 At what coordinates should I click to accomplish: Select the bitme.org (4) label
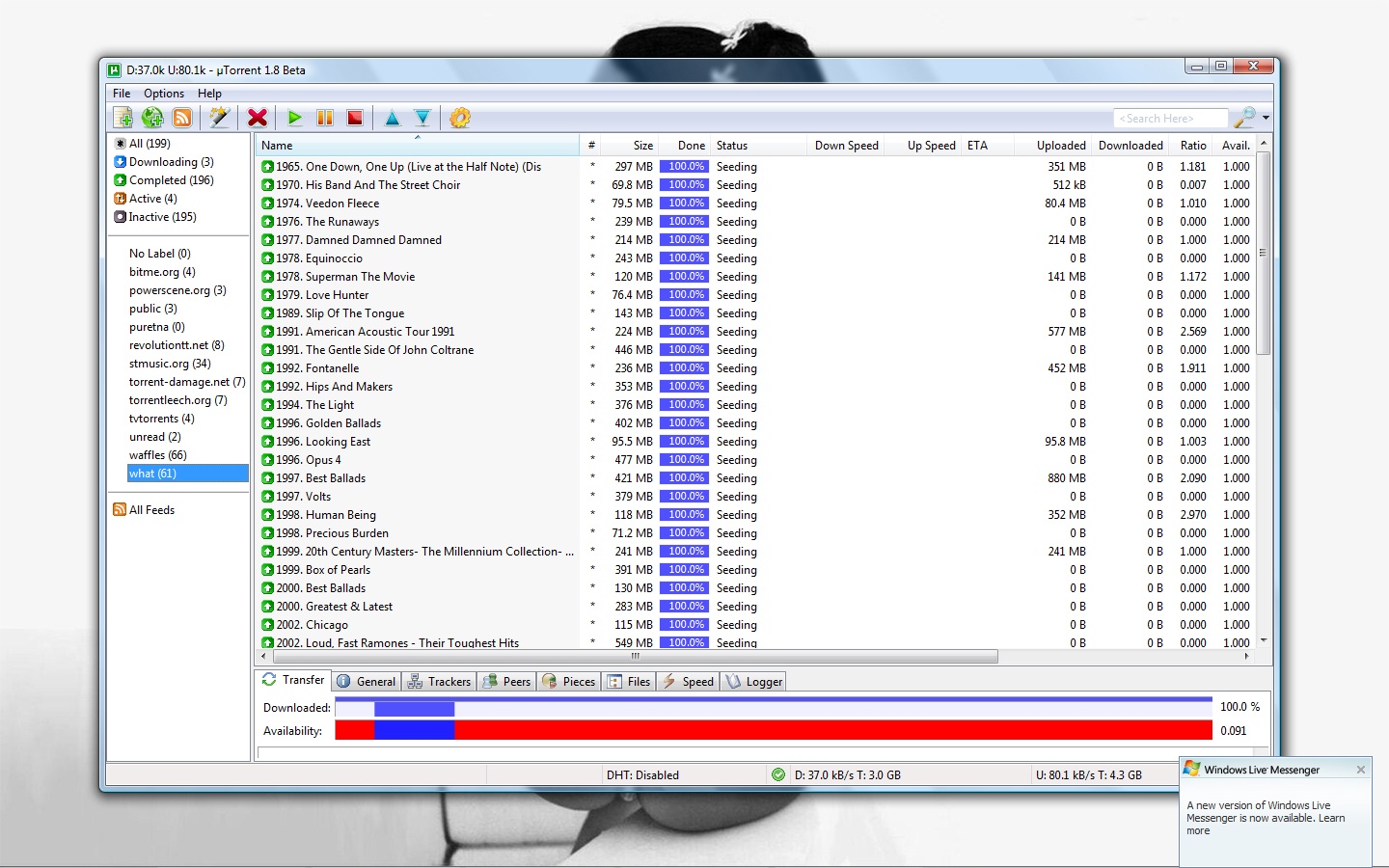pyautogui.click(x=162, y=272)
